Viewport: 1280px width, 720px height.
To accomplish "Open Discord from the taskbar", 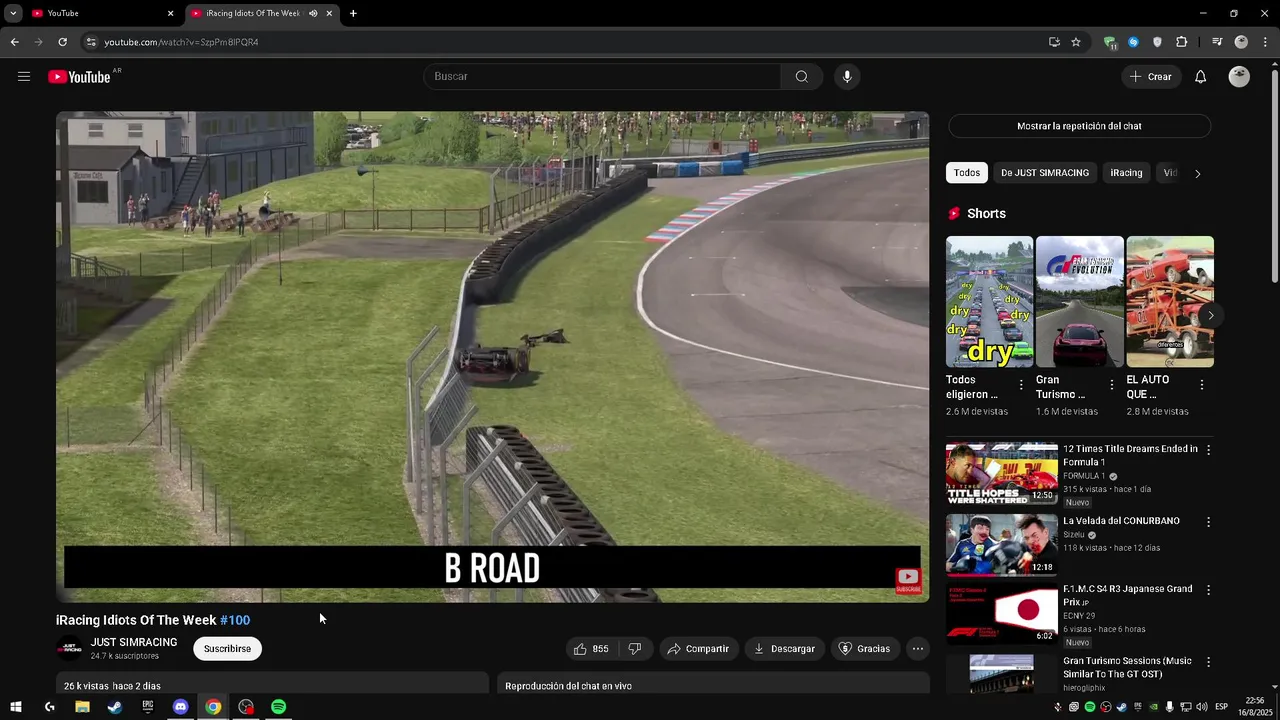I will (x=180, y=707).
